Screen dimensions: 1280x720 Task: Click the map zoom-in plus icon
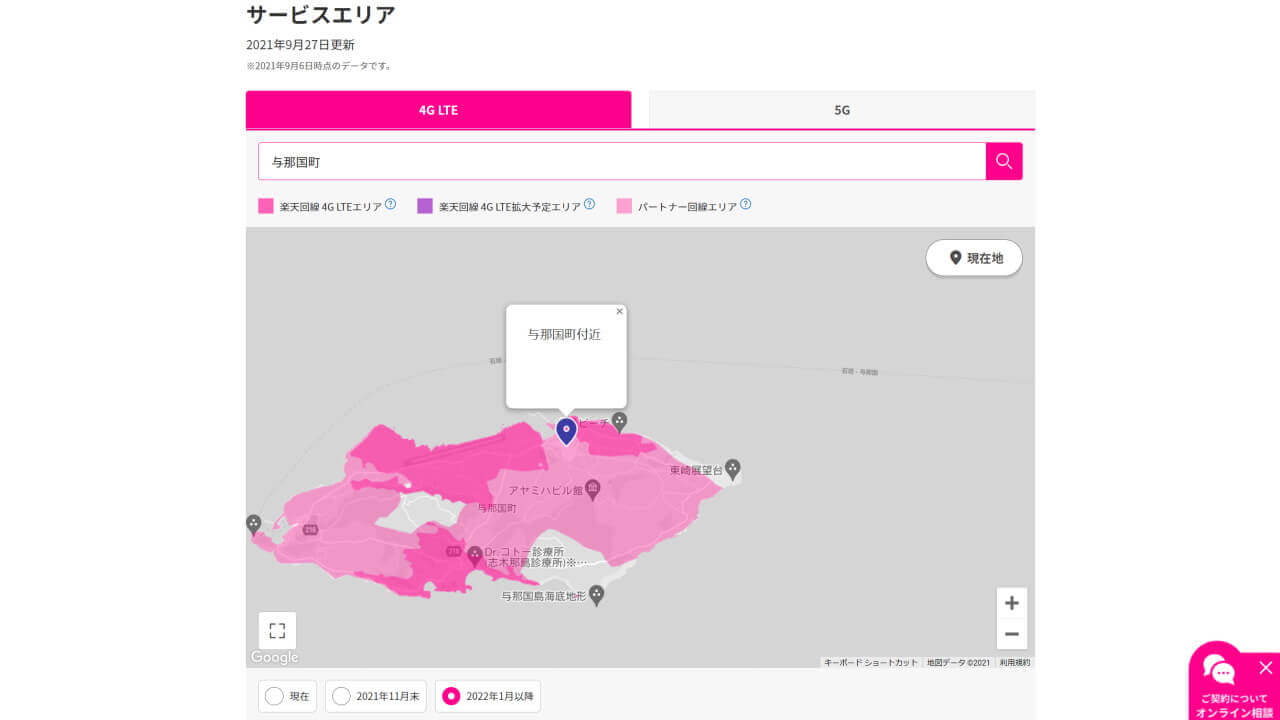point(1011,602)
